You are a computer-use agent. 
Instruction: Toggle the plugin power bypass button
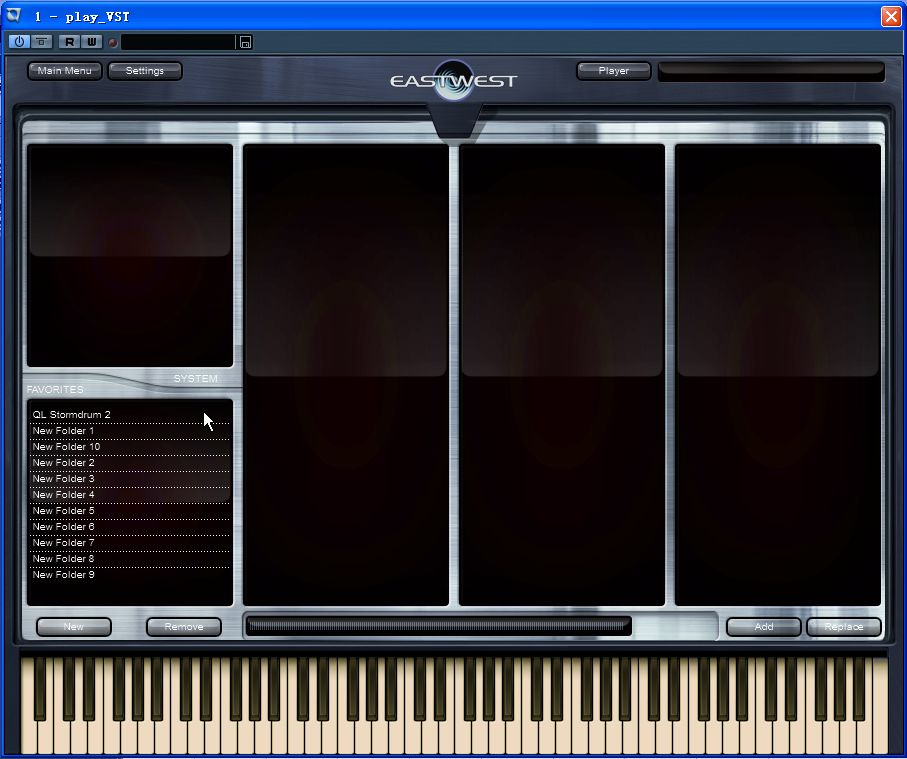click(x=19, y=42)
